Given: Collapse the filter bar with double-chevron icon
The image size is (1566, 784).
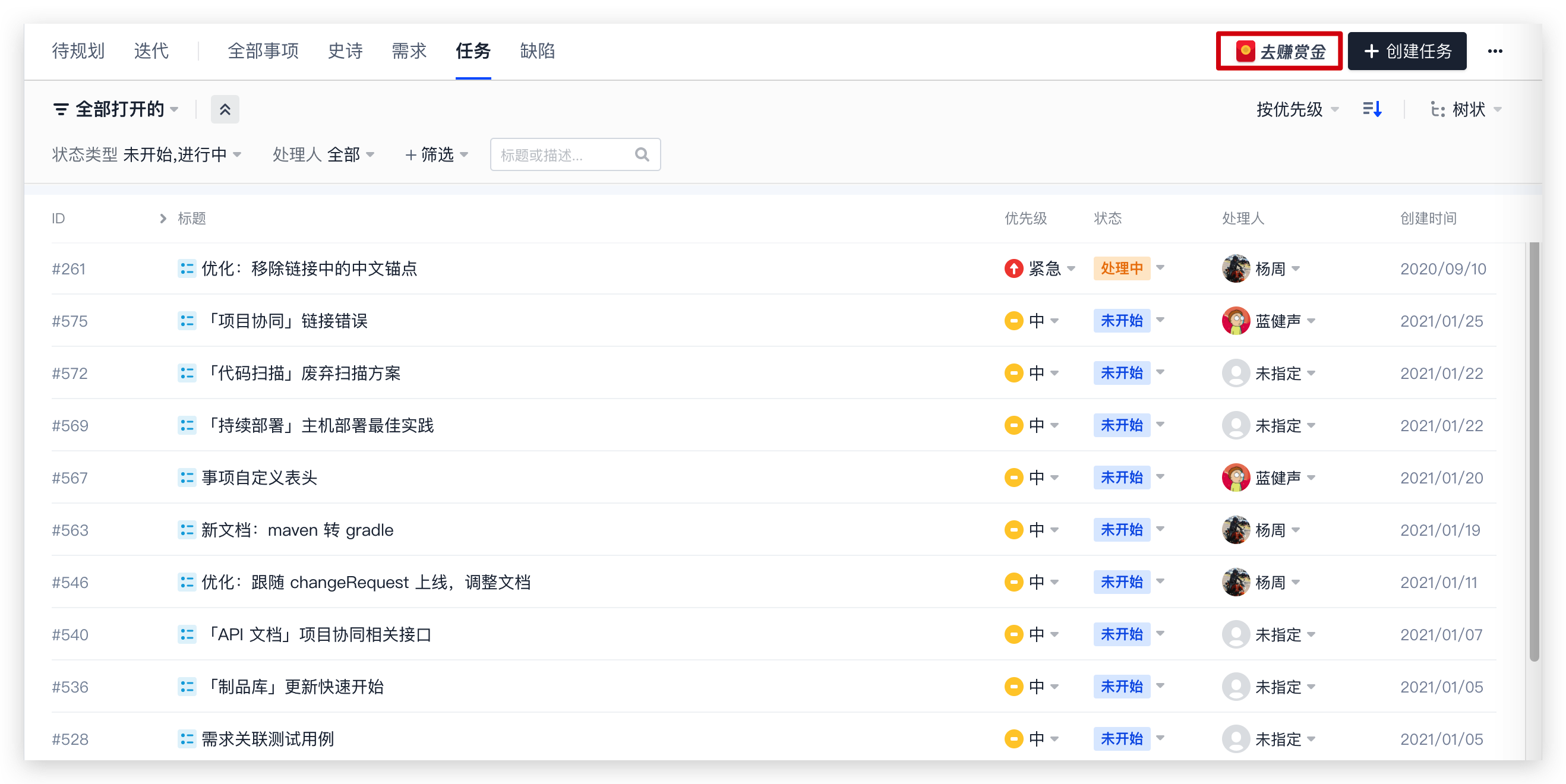Looking at the screenshot, I should point(225,109).
